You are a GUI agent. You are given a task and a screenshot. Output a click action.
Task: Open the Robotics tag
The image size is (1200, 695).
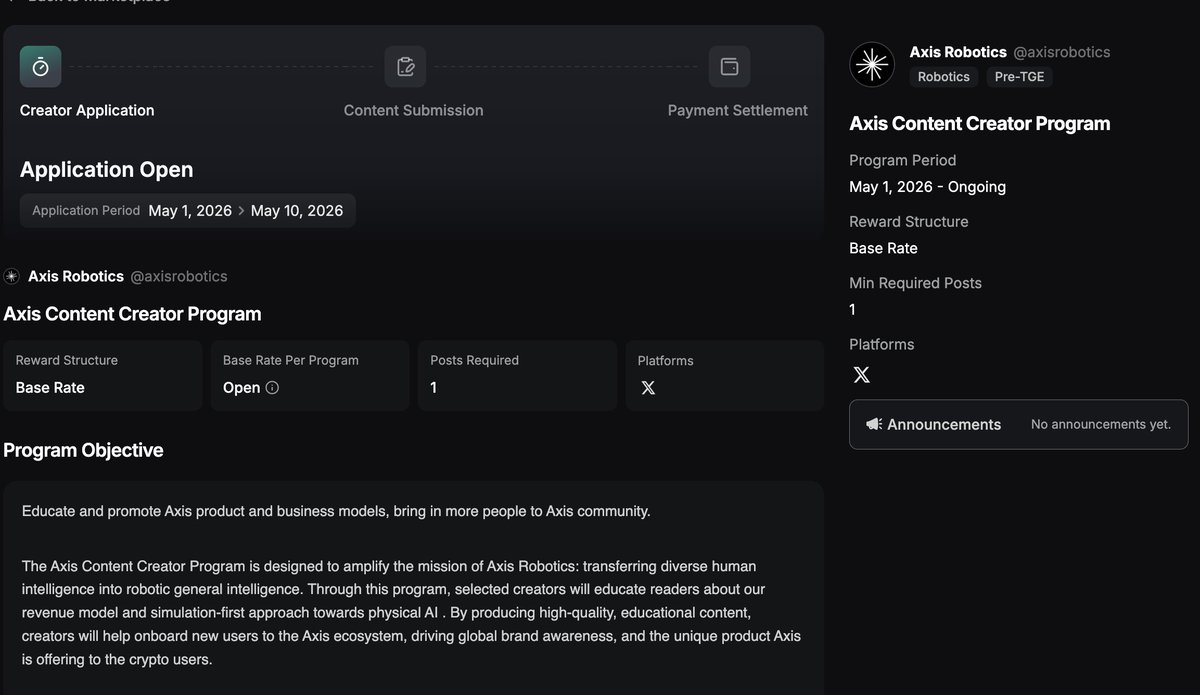(x=944, y=77)
